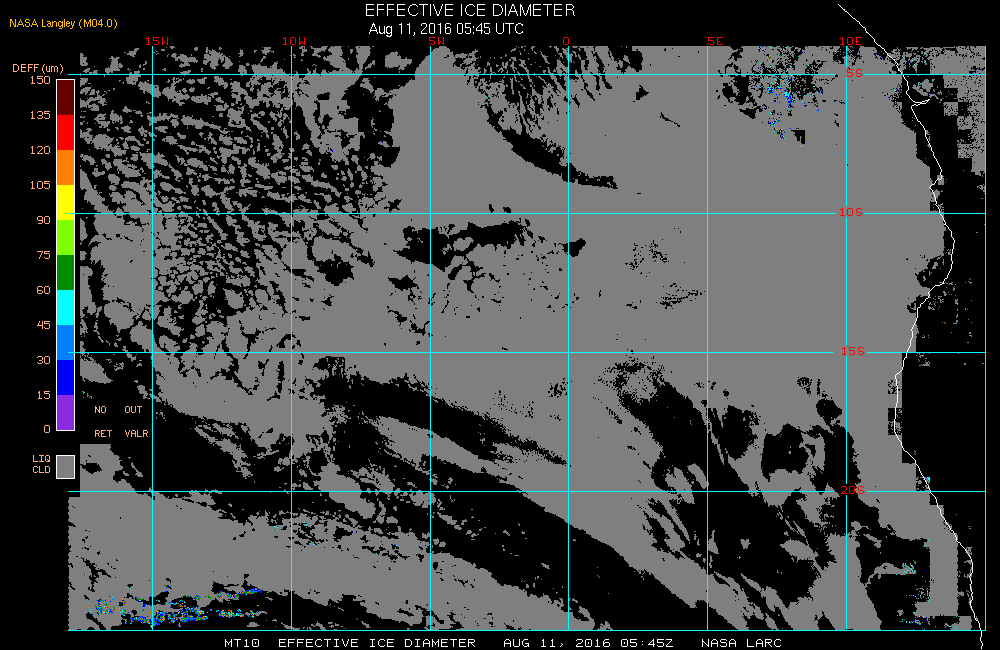Click the dark blue band near 30
The height and width of the screenshot is (650, 1000).
point(66,378)
